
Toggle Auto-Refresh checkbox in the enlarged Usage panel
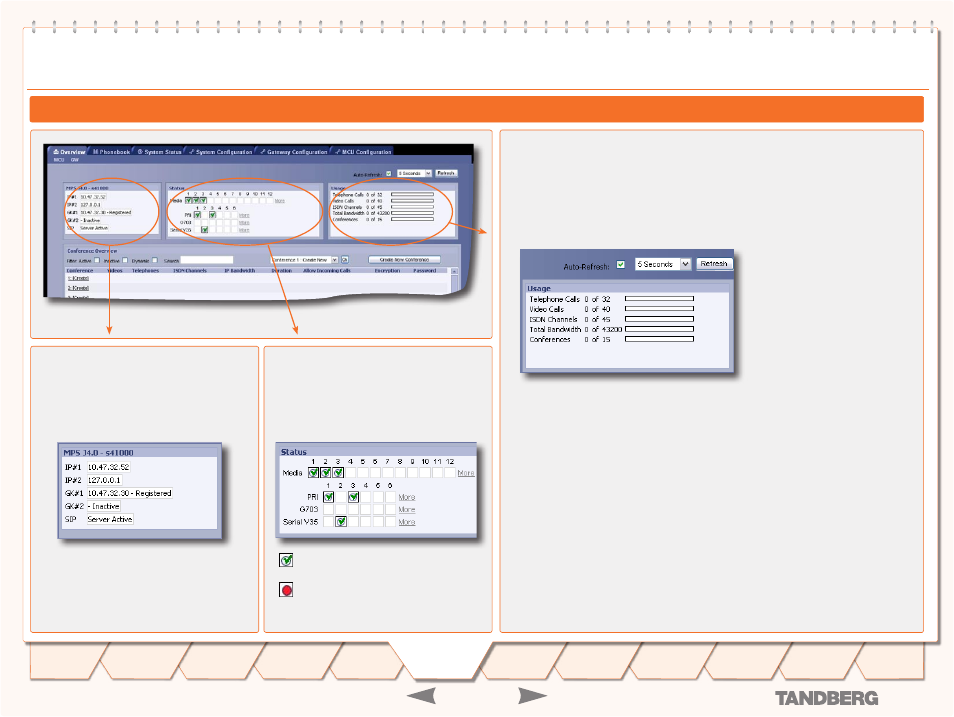click(621, 264)
